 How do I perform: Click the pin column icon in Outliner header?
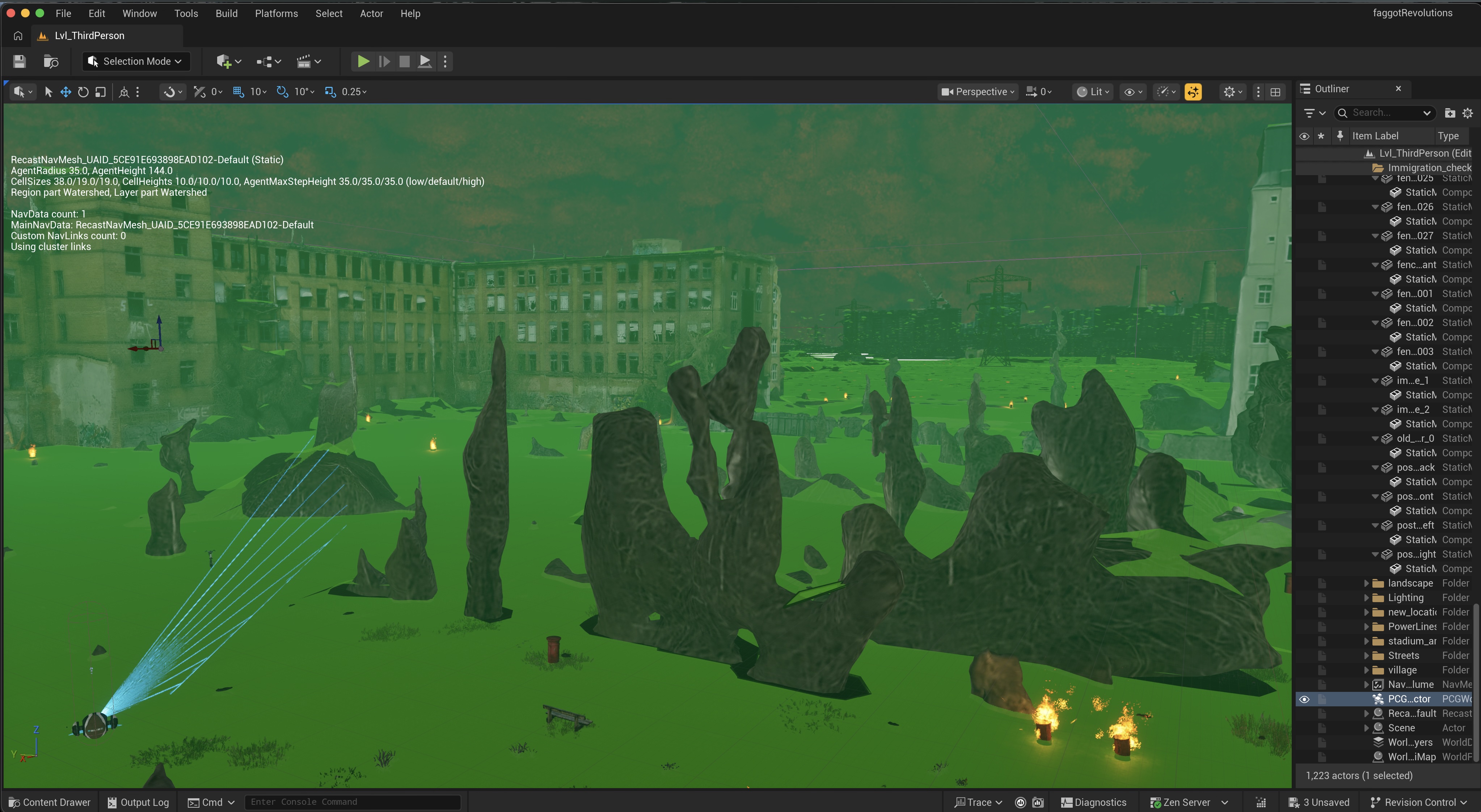point(1340,136)
